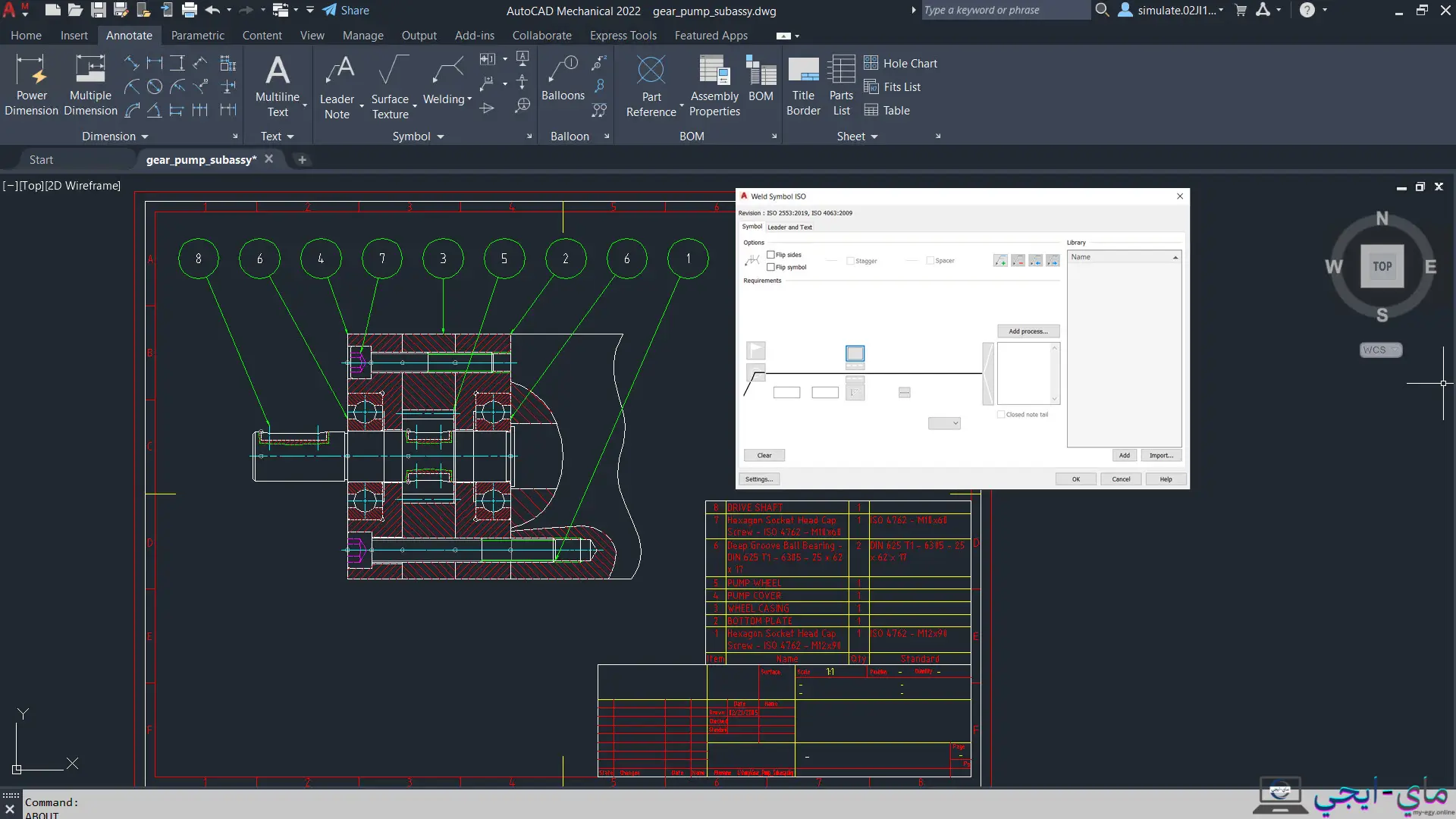This screenshot has width=1456, height=819.
Task: Choose the arc length dimension icon
Action: pos(132,110)
